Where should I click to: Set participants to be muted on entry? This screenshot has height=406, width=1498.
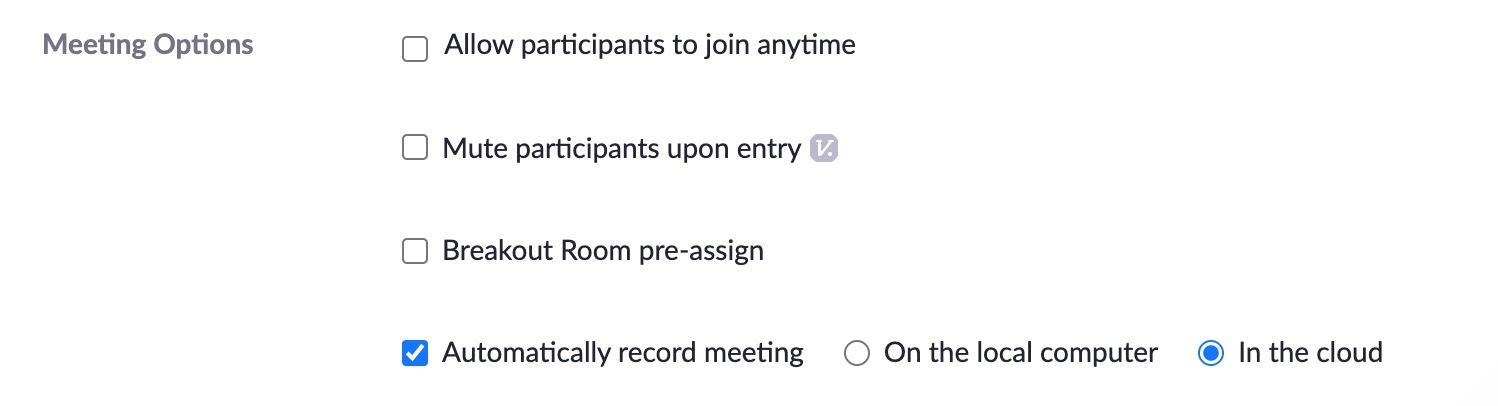pyautogui.click(x=414, y=149)
